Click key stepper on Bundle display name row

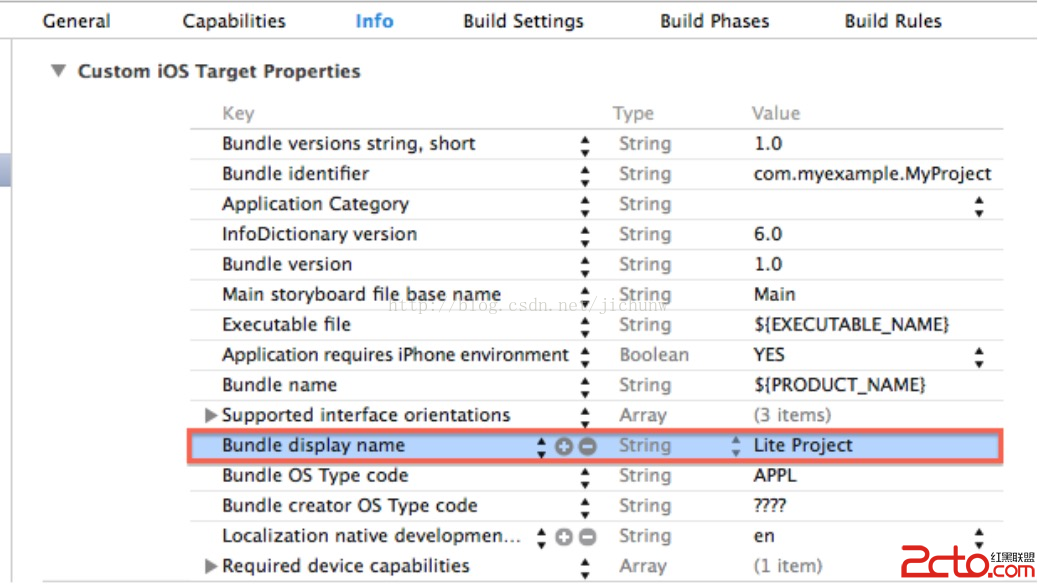(x=541, y=446)
